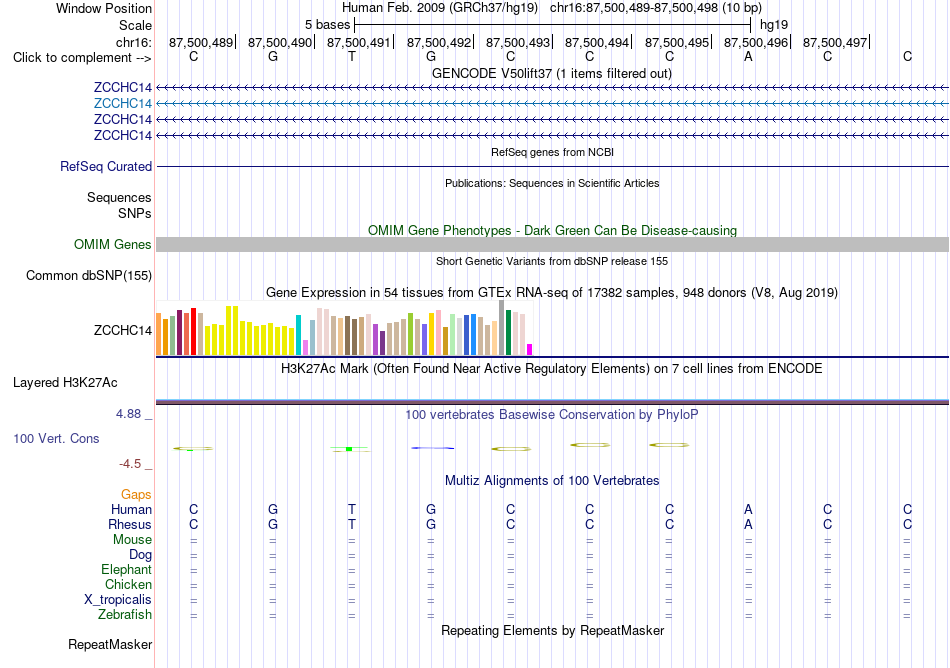950x668 pixels.
Task: Select the black ZCCHC14 GTEx expression label
Action: pos(123,331)
